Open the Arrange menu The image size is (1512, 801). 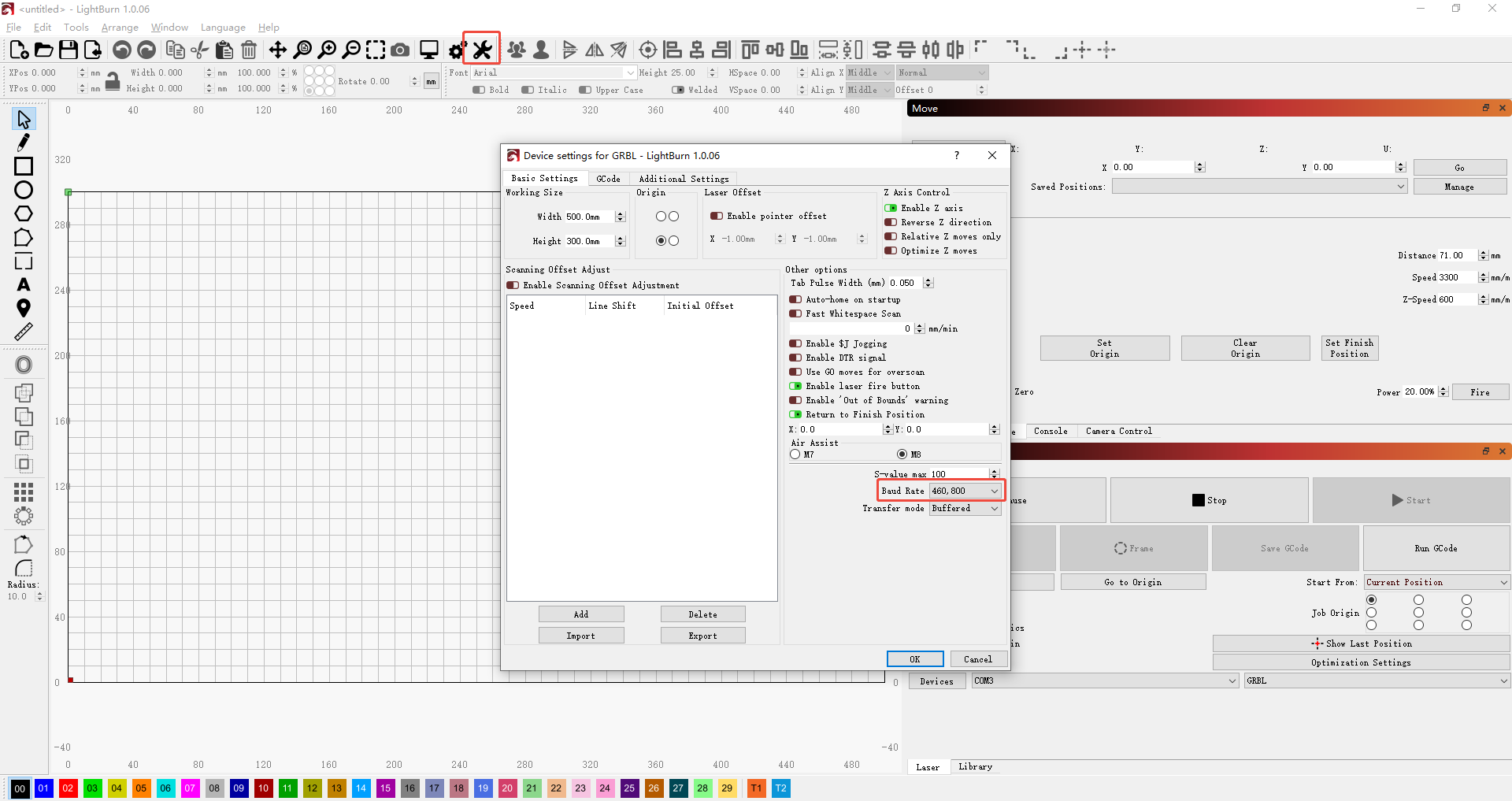pos(120,28)
